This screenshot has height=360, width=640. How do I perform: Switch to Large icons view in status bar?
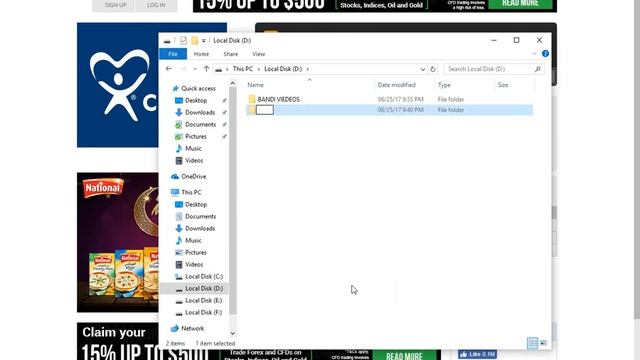click(x=543, y=343)
